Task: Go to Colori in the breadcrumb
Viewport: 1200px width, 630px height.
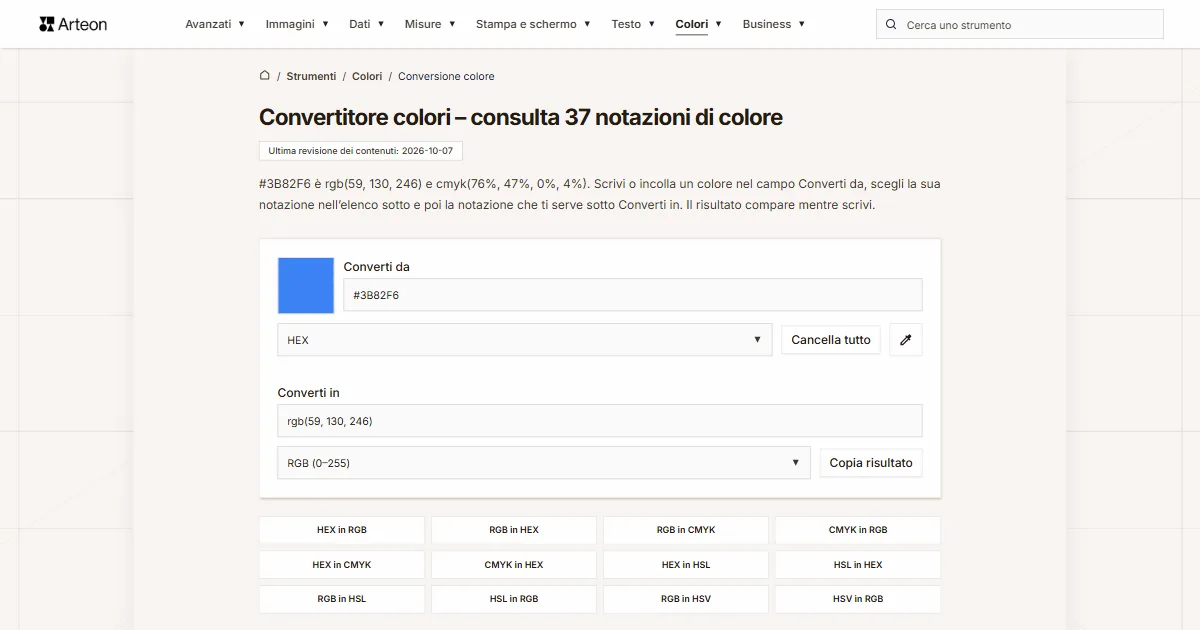Action: click(367, 76)
